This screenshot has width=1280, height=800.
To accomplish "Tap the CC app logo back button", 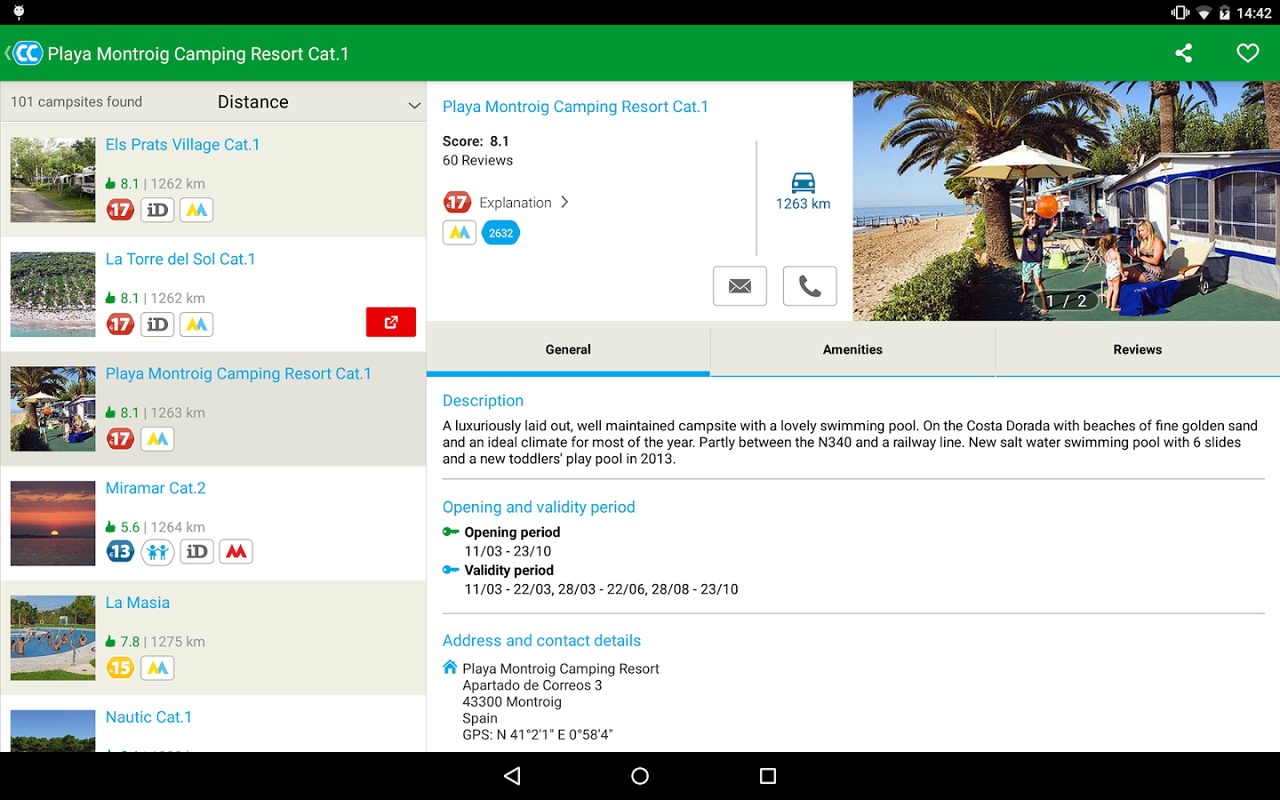I will pos(24,53).
